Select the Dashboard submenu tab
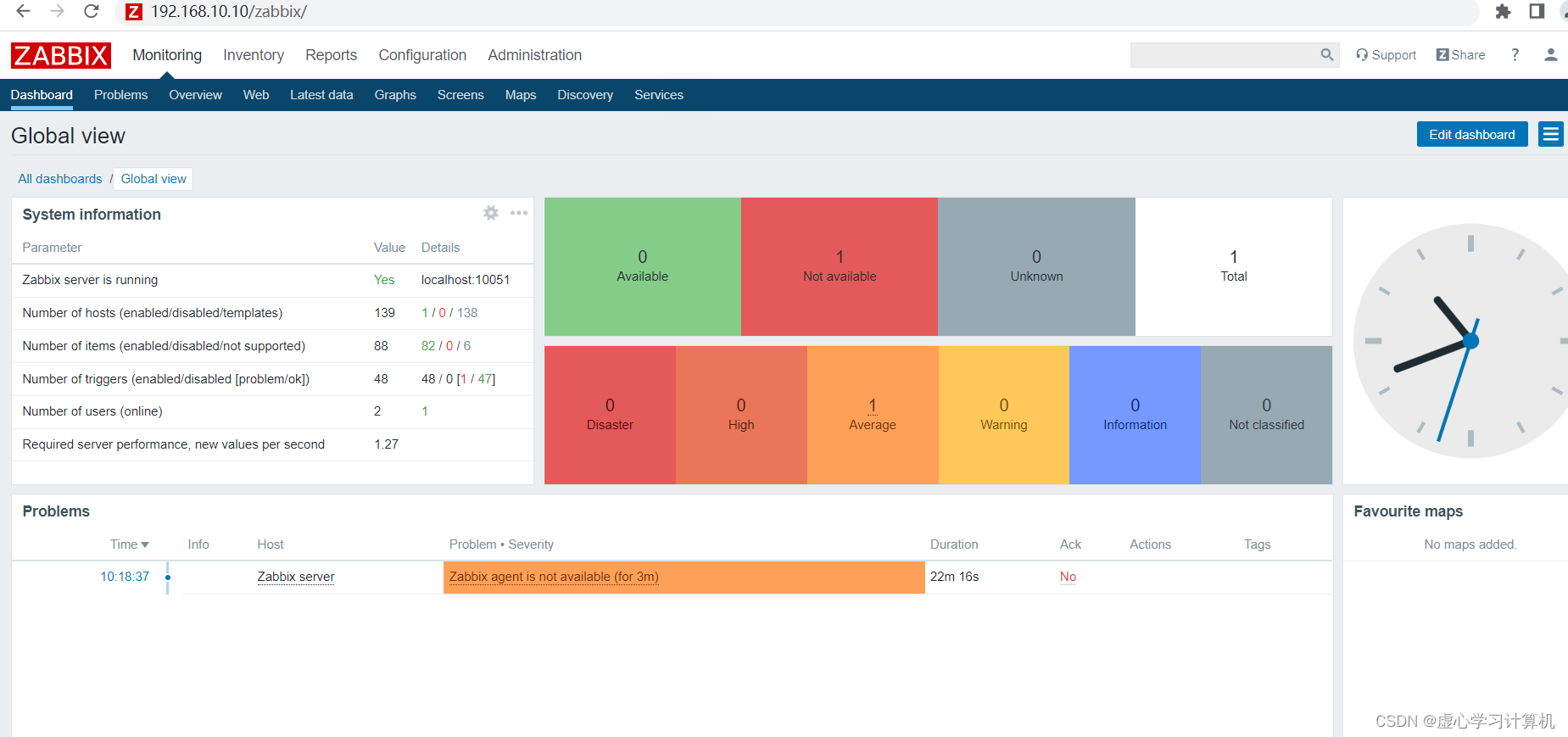1568x737 pixels. click(42, 95)
